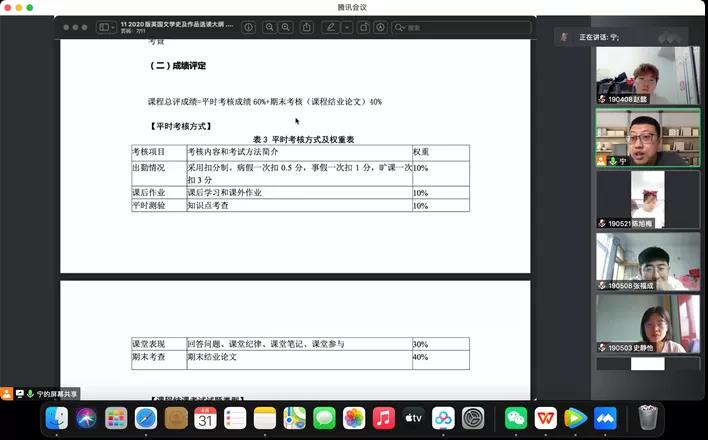
Task: Expand the sidebar view dropdown arrow
Action: 113,27
